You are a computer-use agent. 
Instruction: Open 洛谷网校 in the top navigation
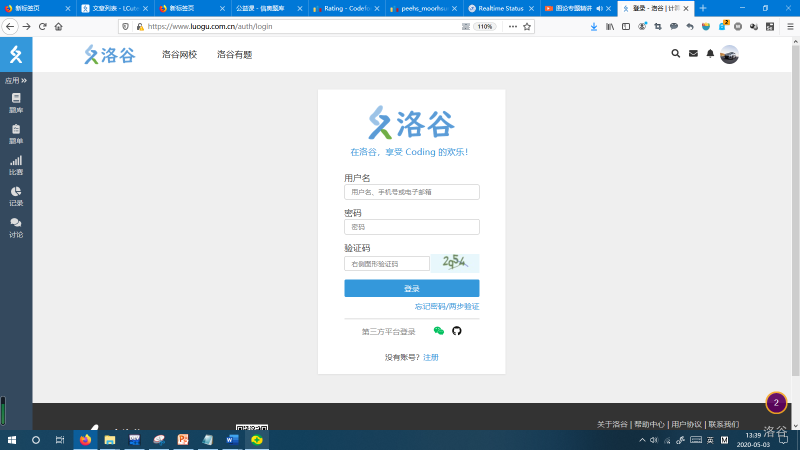click(180, 55)
